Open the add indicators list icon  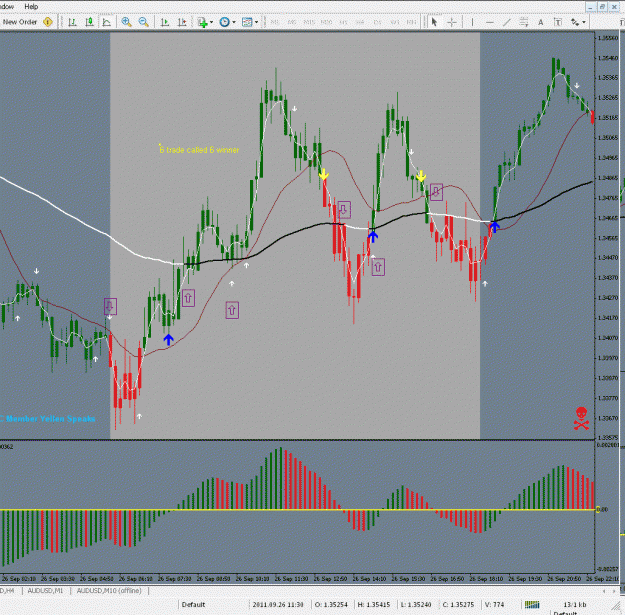202,22
